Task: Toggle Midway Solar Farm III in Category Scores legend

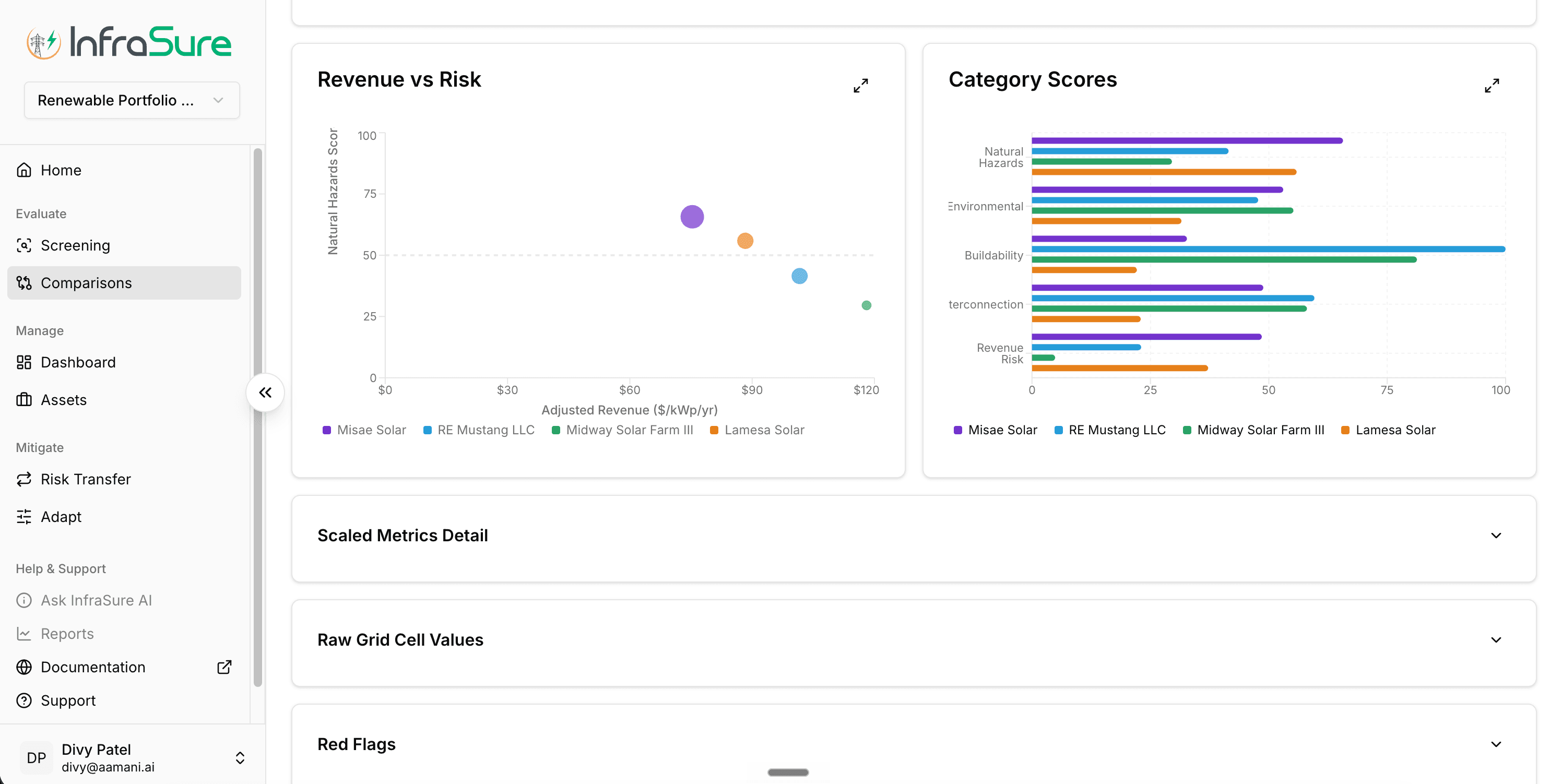Action: [x=1253, y=430]
